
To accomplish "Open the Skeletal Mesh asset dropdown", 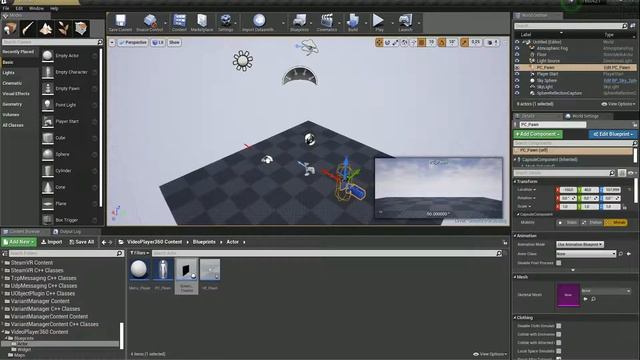I will [606, 291].
